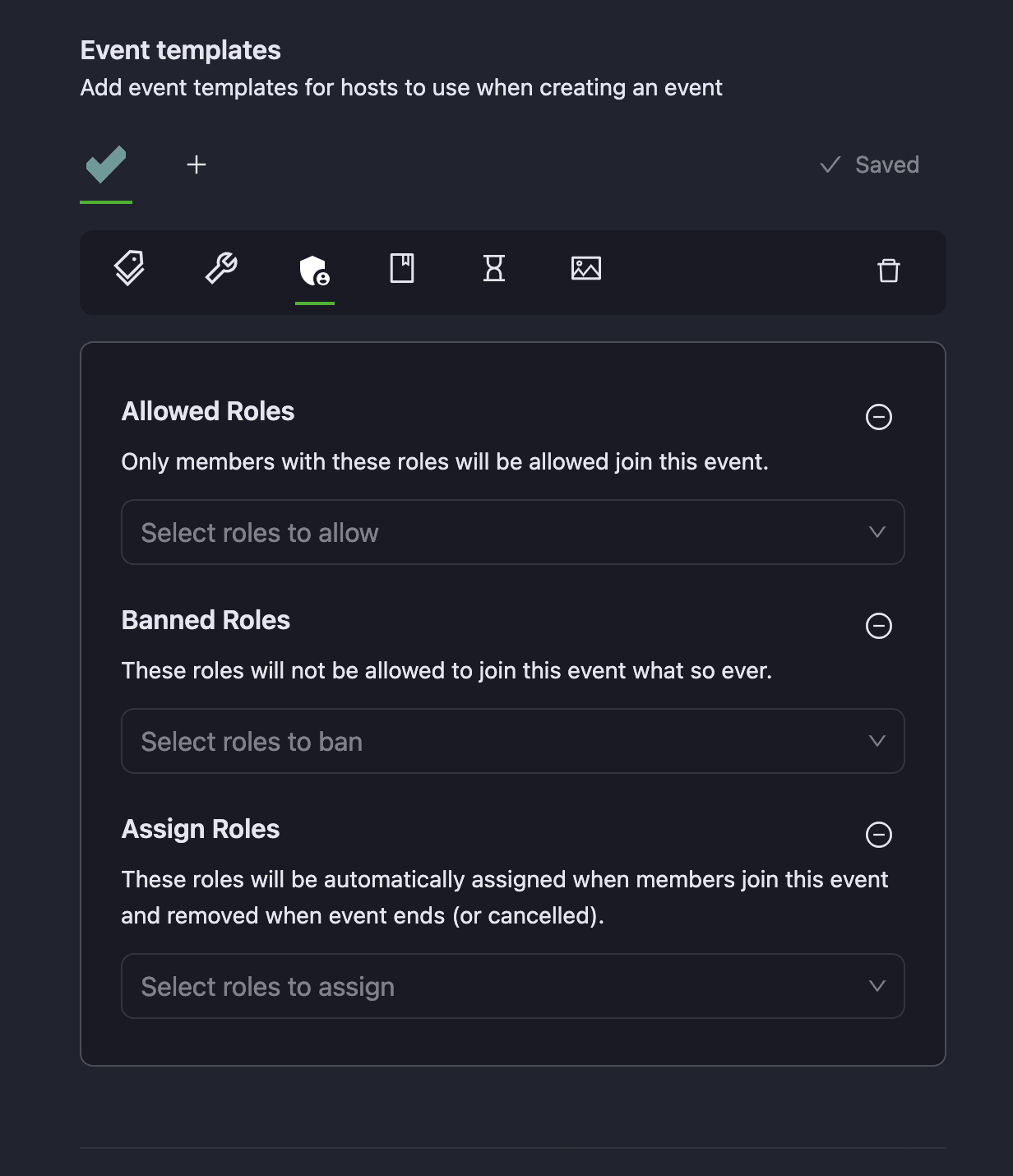1013x1176 pixels.
Task: Collapse the Banned Roles section
Action: pos(879,626)
